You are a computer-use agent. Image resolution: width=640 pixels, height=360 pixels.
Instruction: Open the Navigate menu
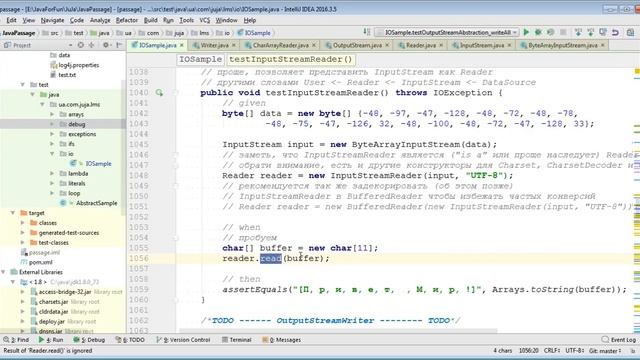(x=52, y=20)
